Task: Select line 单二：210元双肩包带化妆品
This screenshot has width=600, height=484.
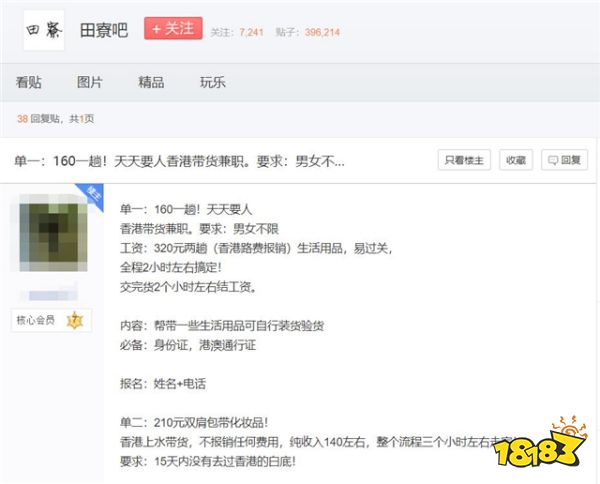Action: click(x=194, y=422)
